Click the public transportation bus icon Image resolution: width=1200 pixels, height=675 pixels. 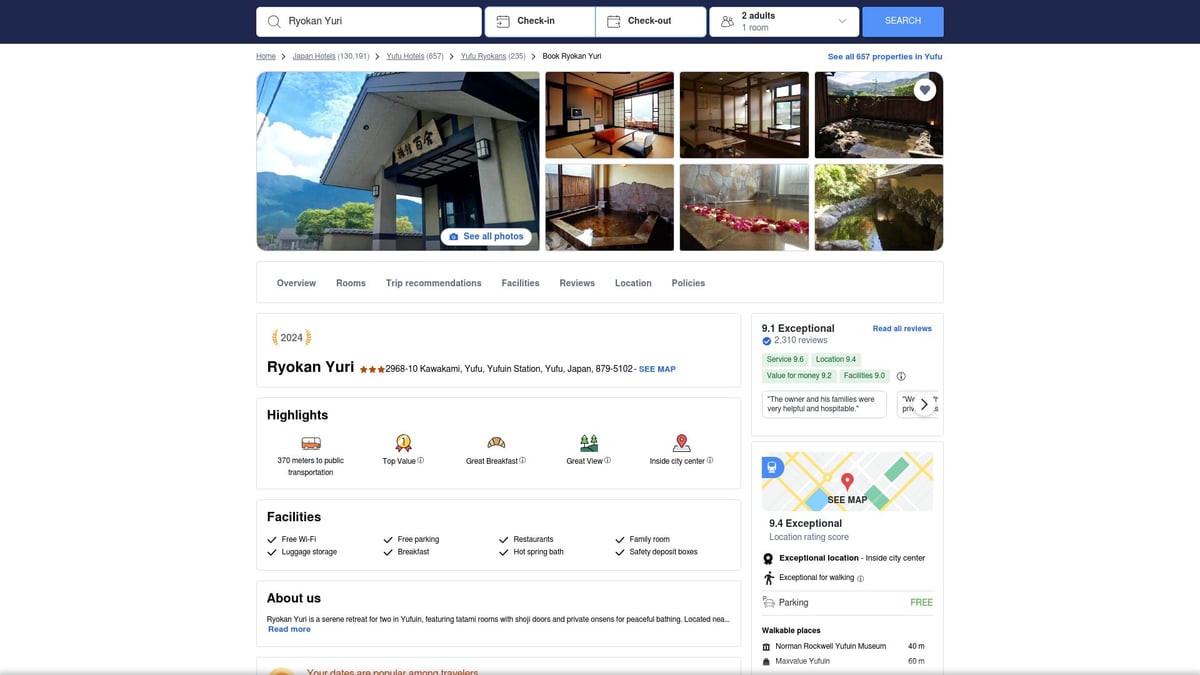point(310,442)
